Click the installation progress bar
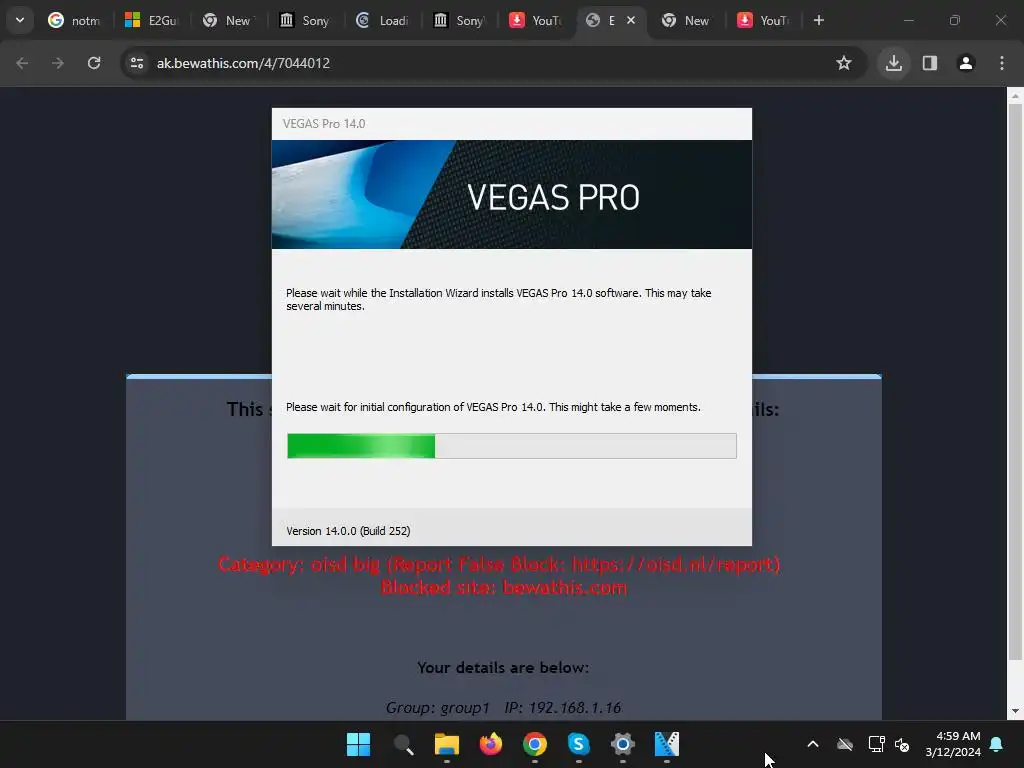 pyautogui.click(x=511, y=446)
